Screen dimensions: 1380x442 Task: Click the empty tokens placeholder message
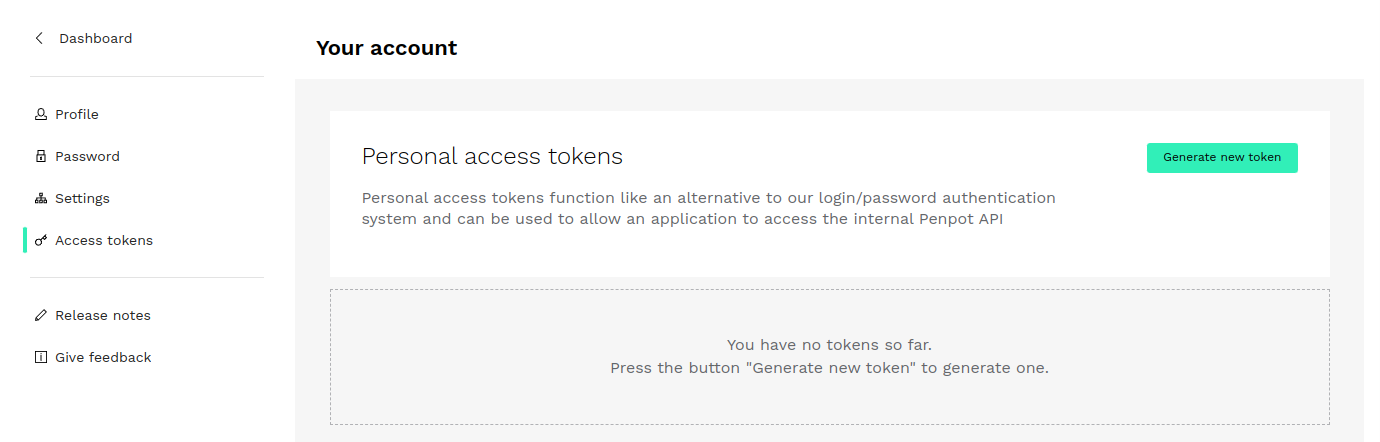829,356
